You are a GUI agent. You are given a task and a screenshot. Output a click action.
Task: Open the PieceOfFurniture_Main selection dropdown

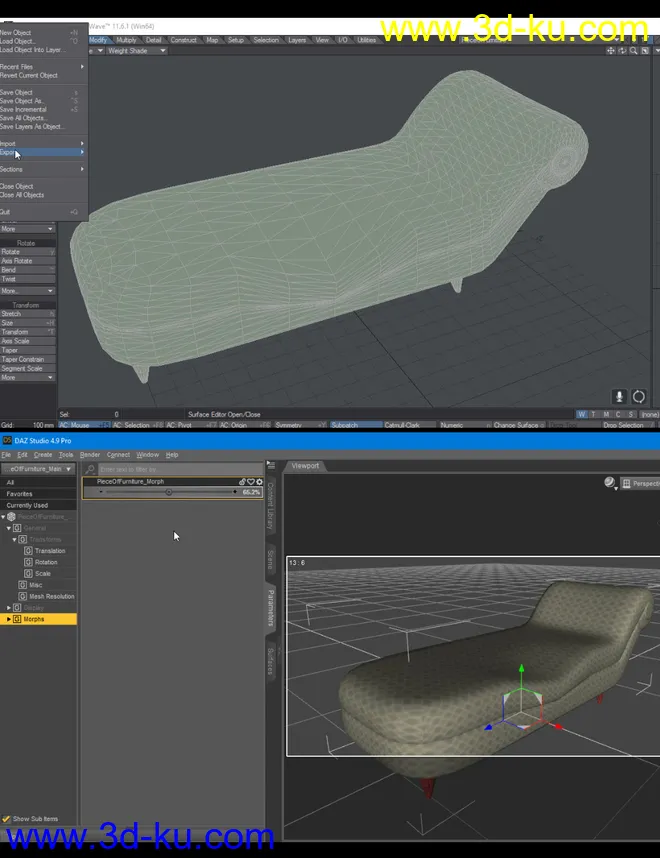point(38,468)
